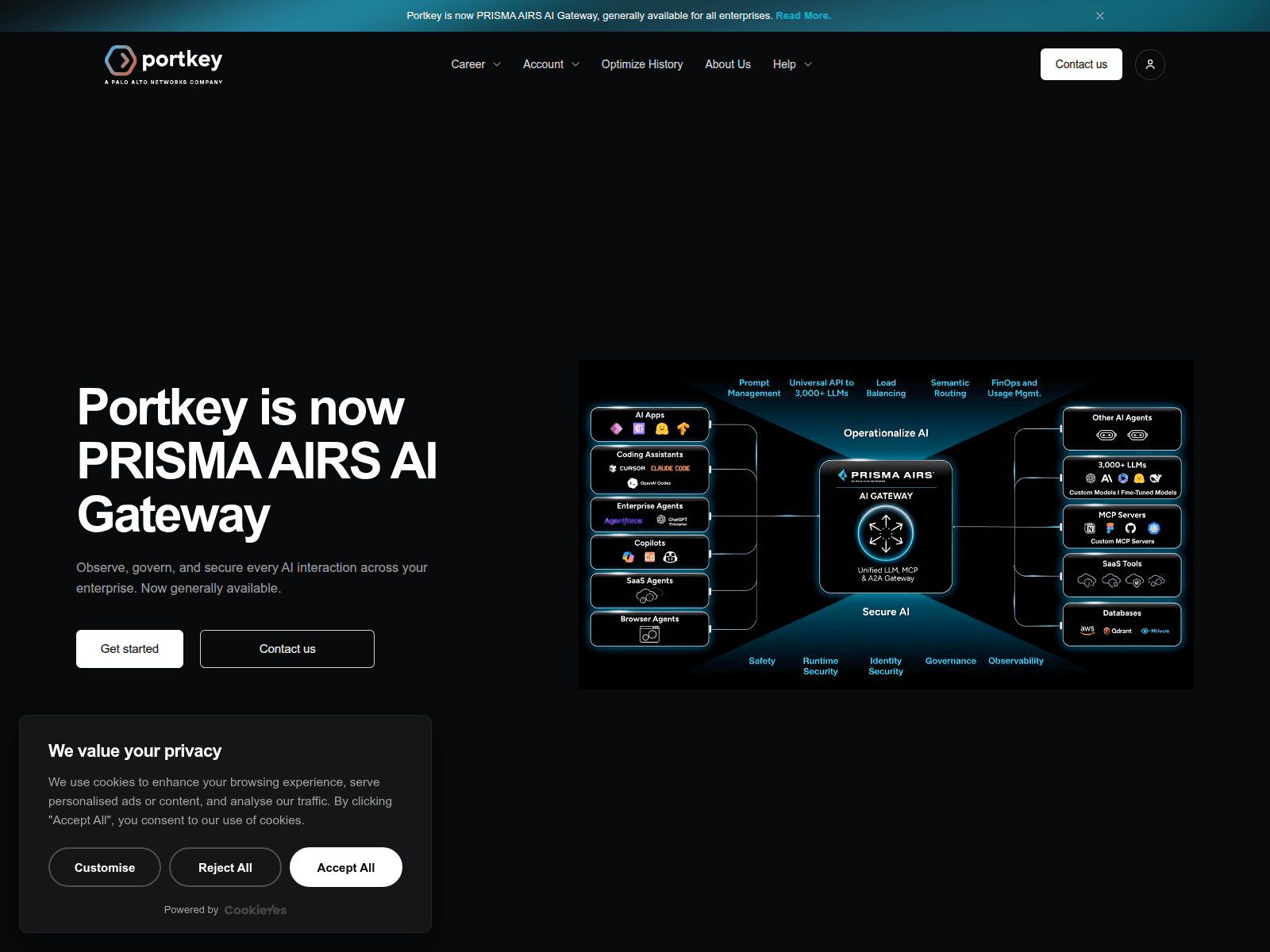Image resolution: width=1270 pixels, height=952 pixels.
Task: Click Contact us in the header
Action: coord(1081,64)
